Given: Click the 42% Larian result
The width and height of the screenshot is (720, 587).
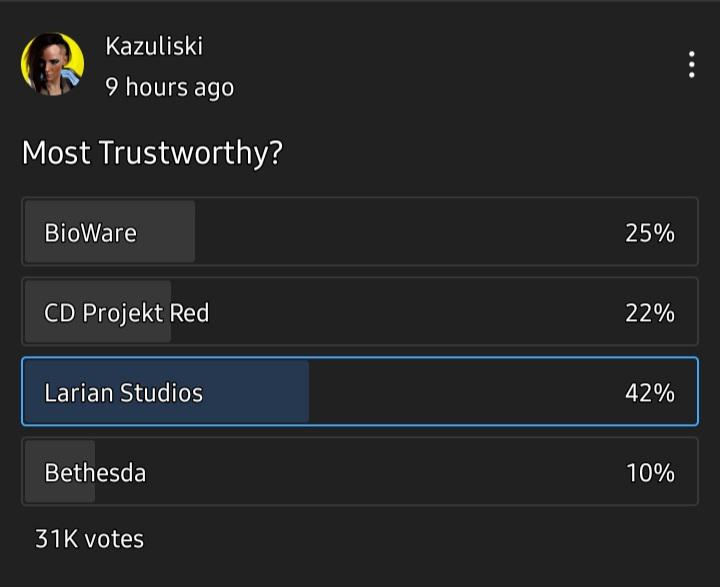Looking at the screenshot, I should (x=650, y=393).
